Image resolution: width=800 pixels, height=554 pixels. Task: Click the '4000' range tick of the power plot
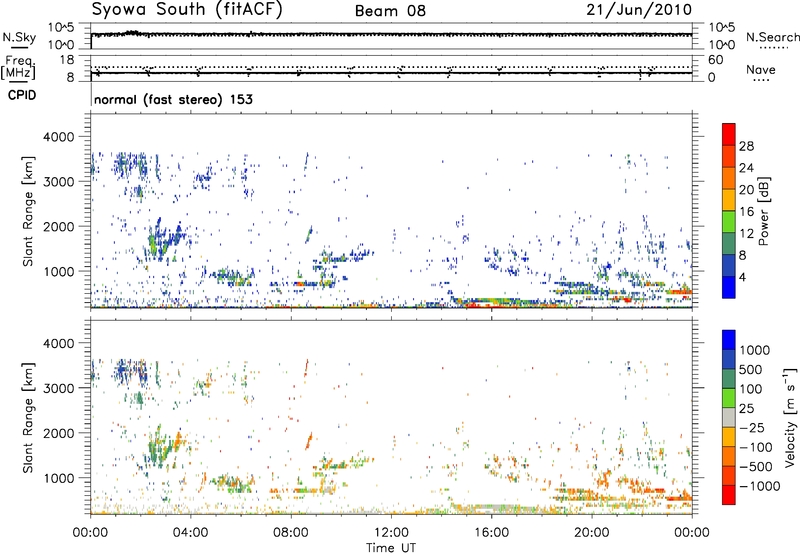click(x=59, y=137)
